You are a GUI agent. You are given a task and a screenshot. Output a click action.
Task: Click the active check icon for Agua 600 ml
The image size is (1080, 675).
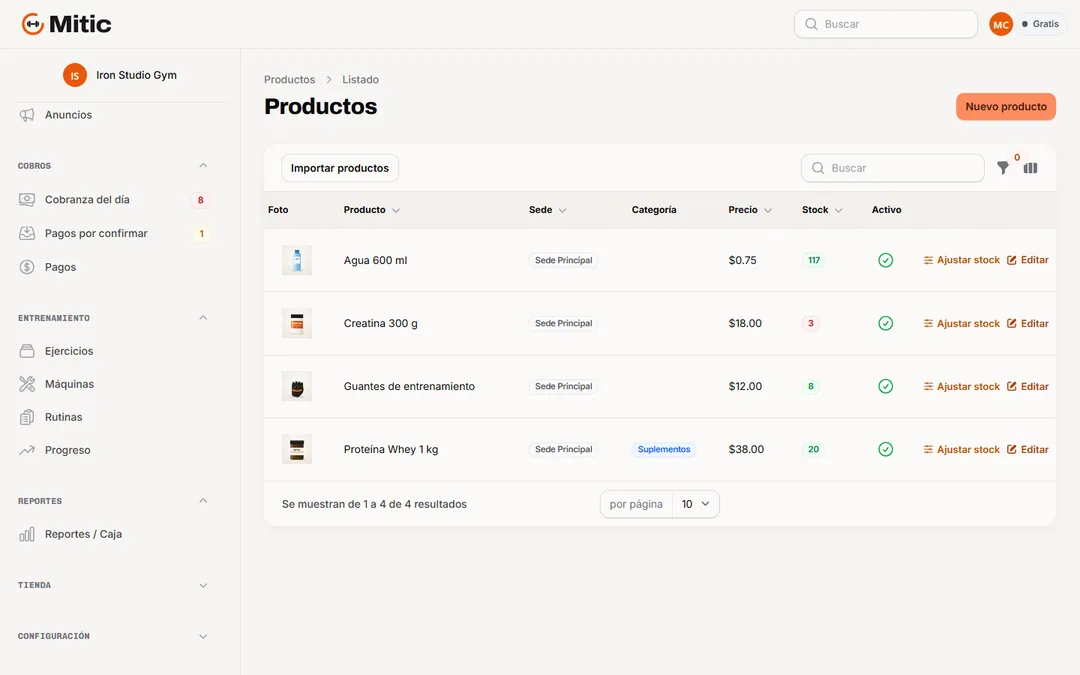(x=886, y=260)
